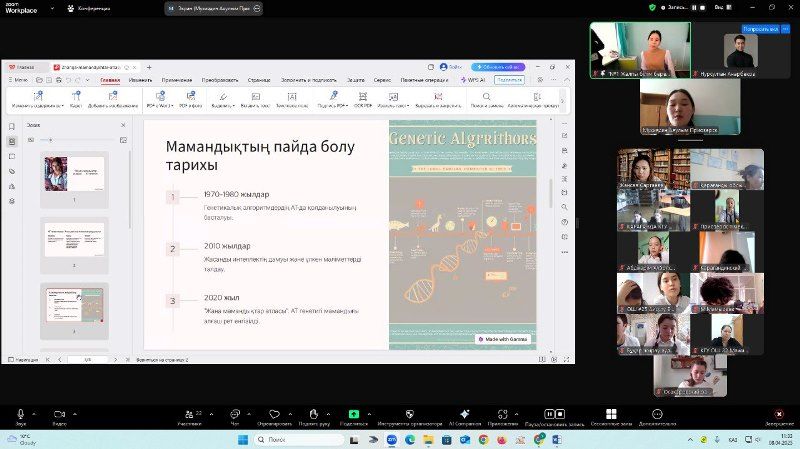
Task: Adjust the thumbnail size slider in panel
Action: click(x=50, y=140)
